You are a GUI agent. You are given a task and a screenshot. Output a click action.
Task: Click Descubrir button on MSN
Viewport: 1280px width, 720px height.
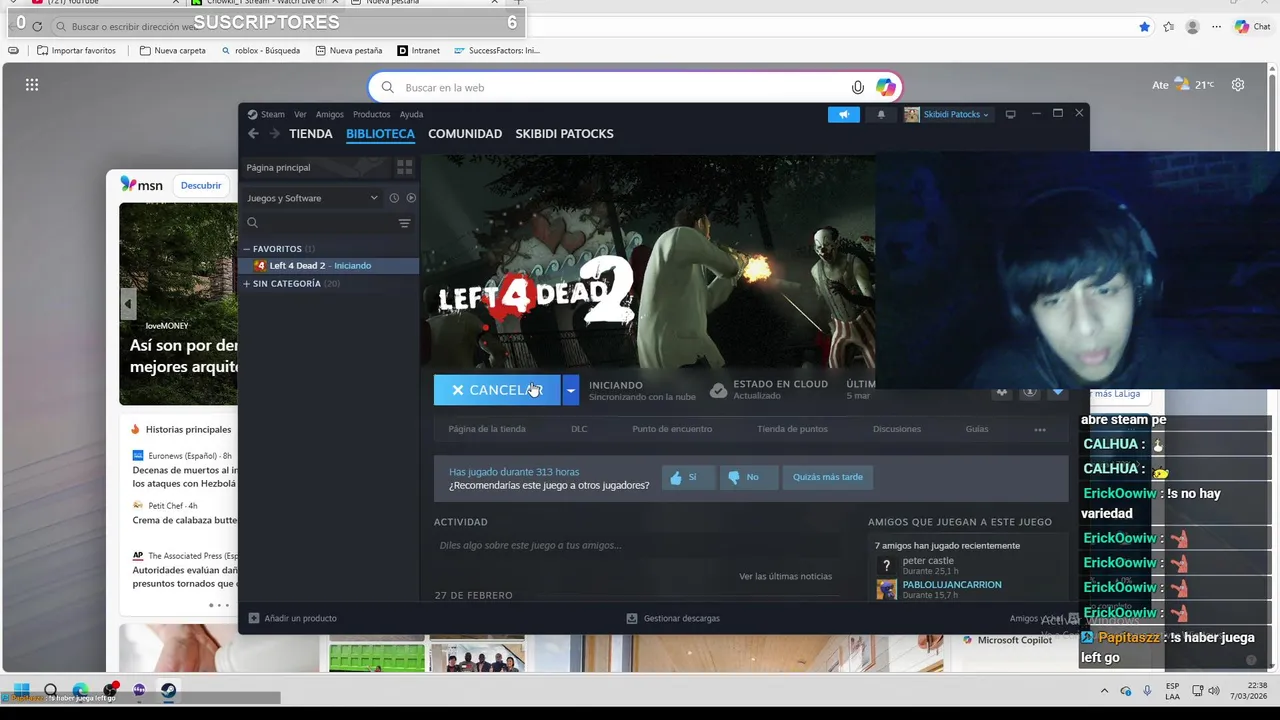(x=201, y=185)
